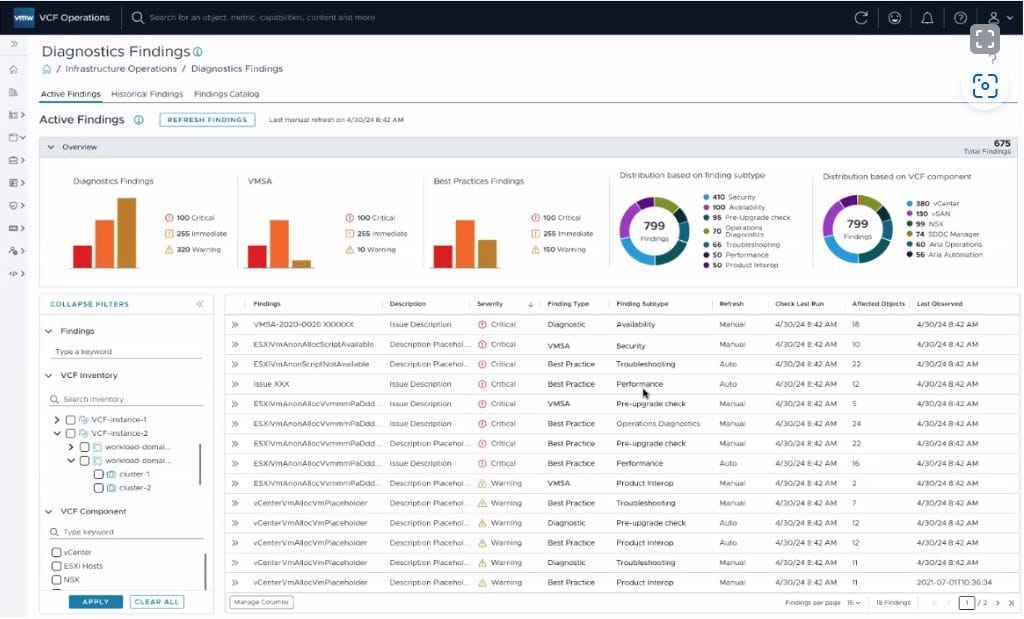
Task: Switch to Active Findings tab
Action: point(71,94)
